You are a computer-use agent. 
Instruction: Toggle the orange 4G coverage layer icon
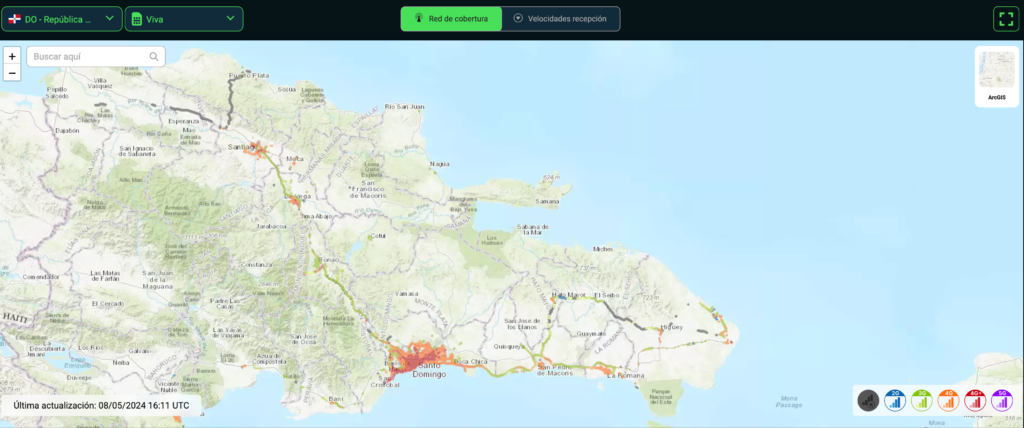[x=948, y=401]
